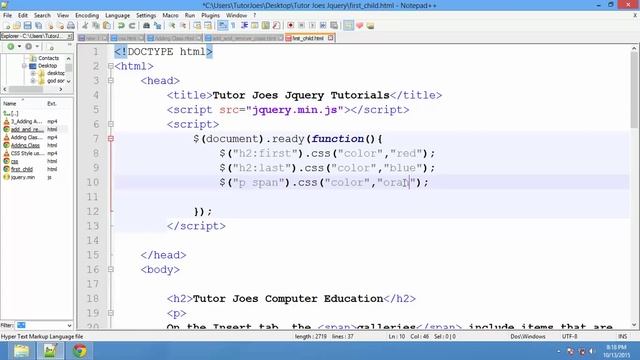The width and height of the screenshot is (640, 360).
Task: Collapse the Desktop node in Explorer tree
Action: tap(24, 66)
